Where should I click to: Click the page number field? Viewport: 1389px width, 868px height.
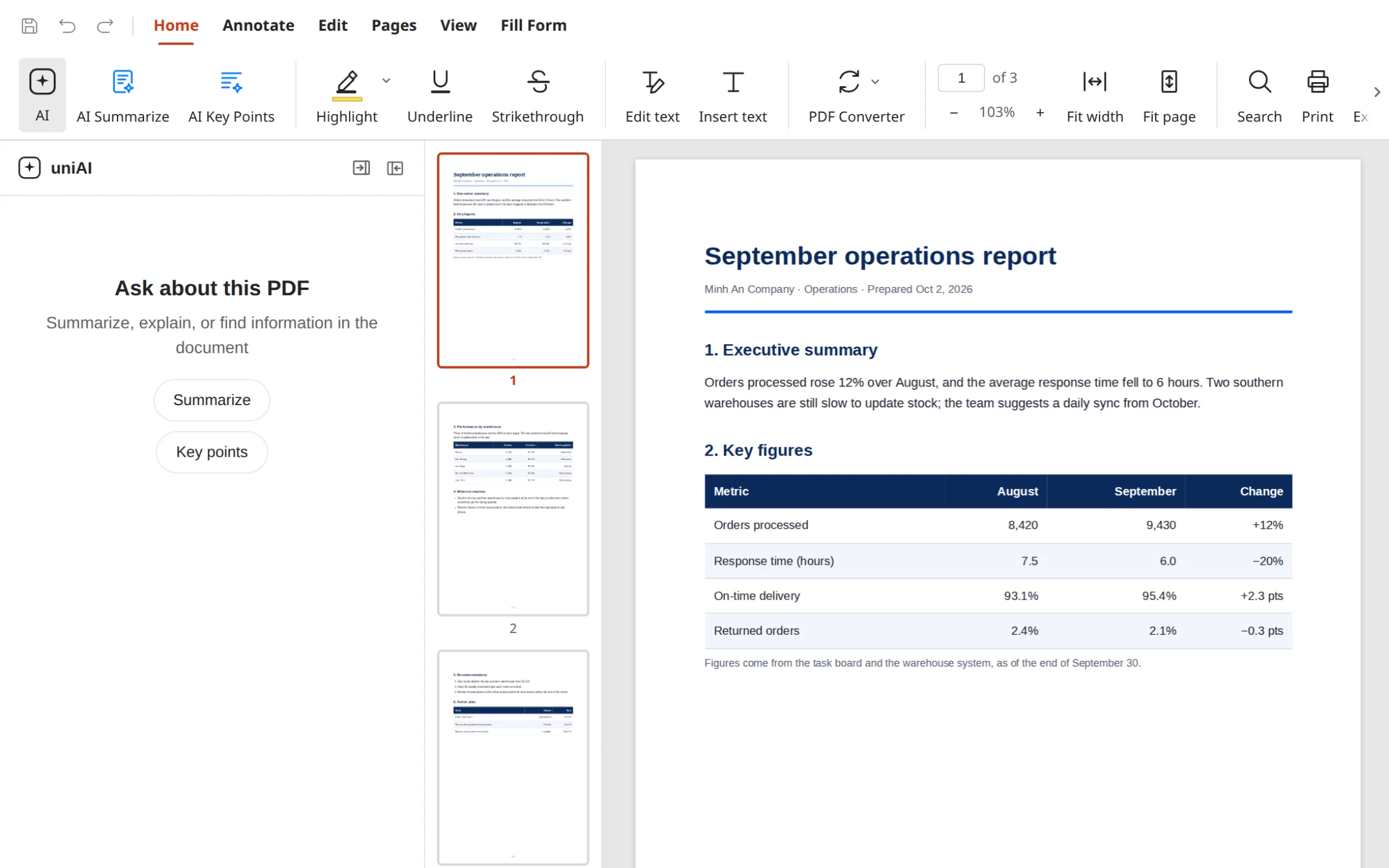point(961,78)
